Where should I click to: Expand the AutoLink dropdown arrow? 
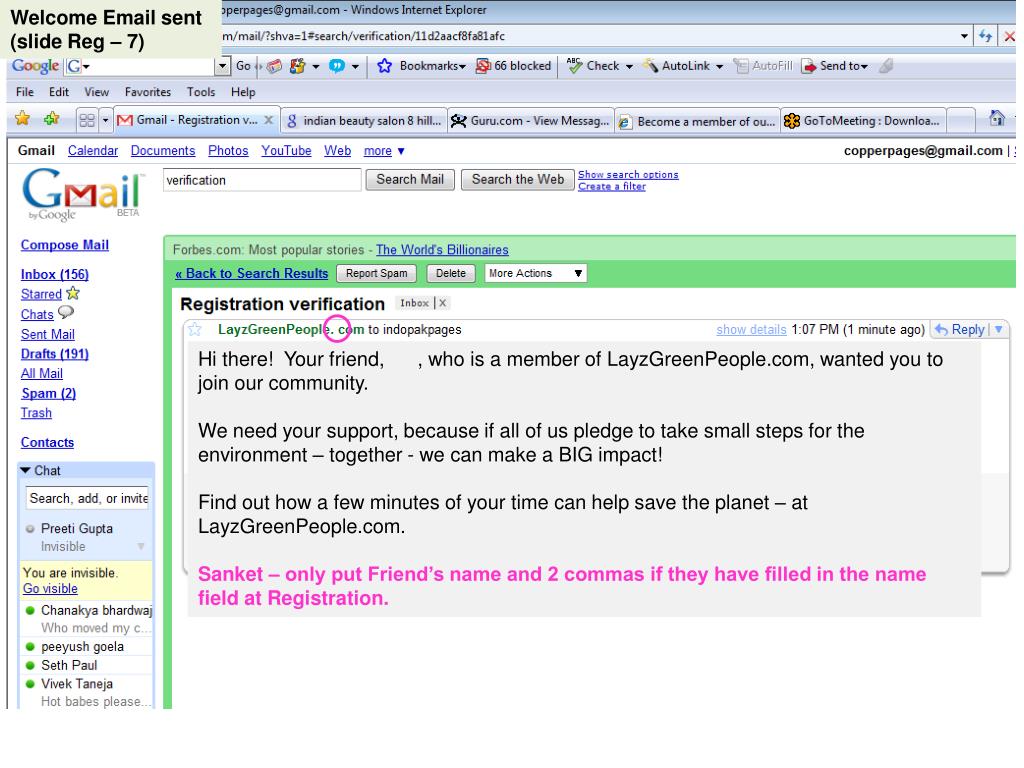pyautogui.click(x=720, y=67)
